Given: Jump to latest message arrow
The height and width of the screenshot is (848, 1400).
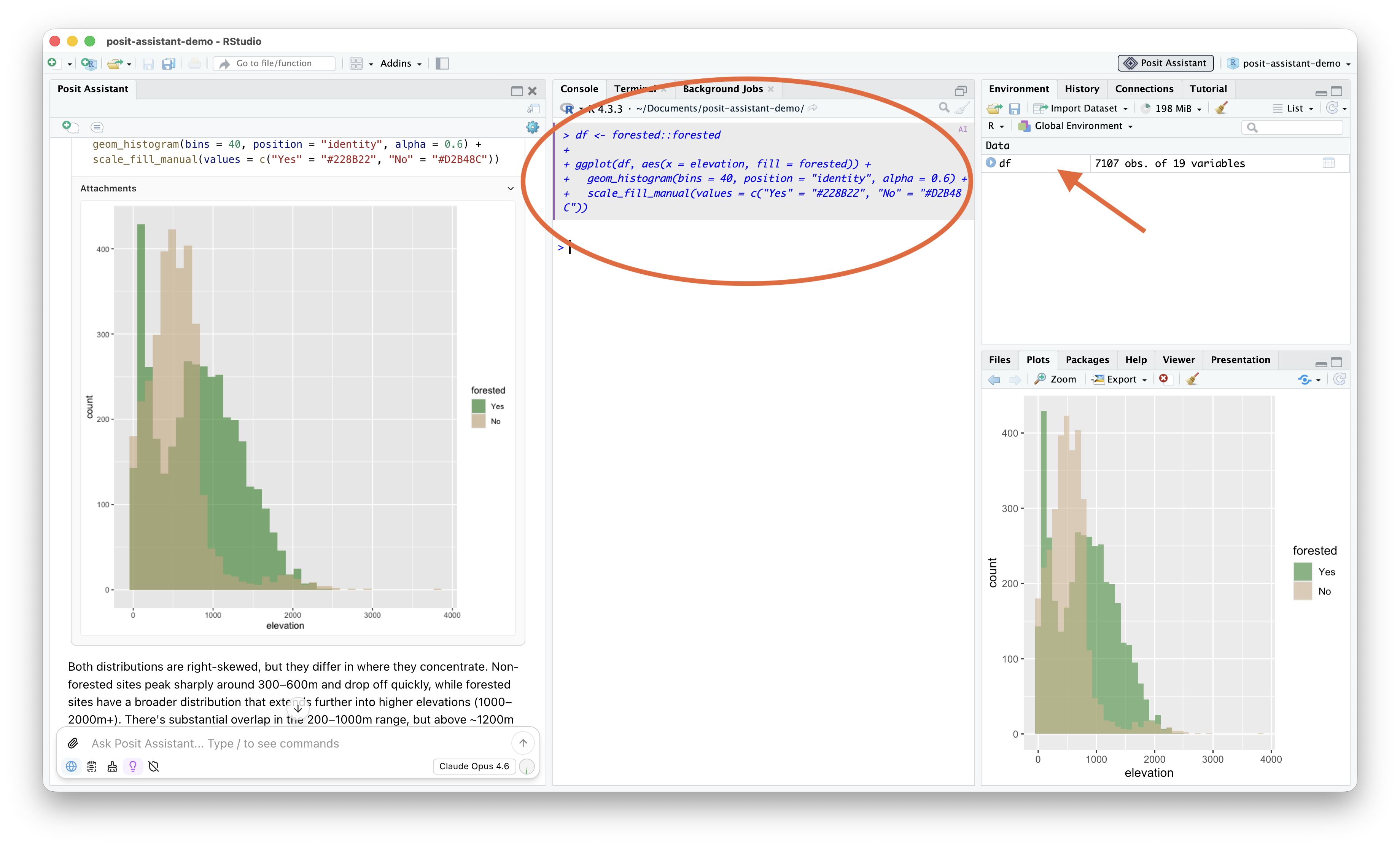Looking at the screenshot, I should pyautogui.click(x=298, y=709).
